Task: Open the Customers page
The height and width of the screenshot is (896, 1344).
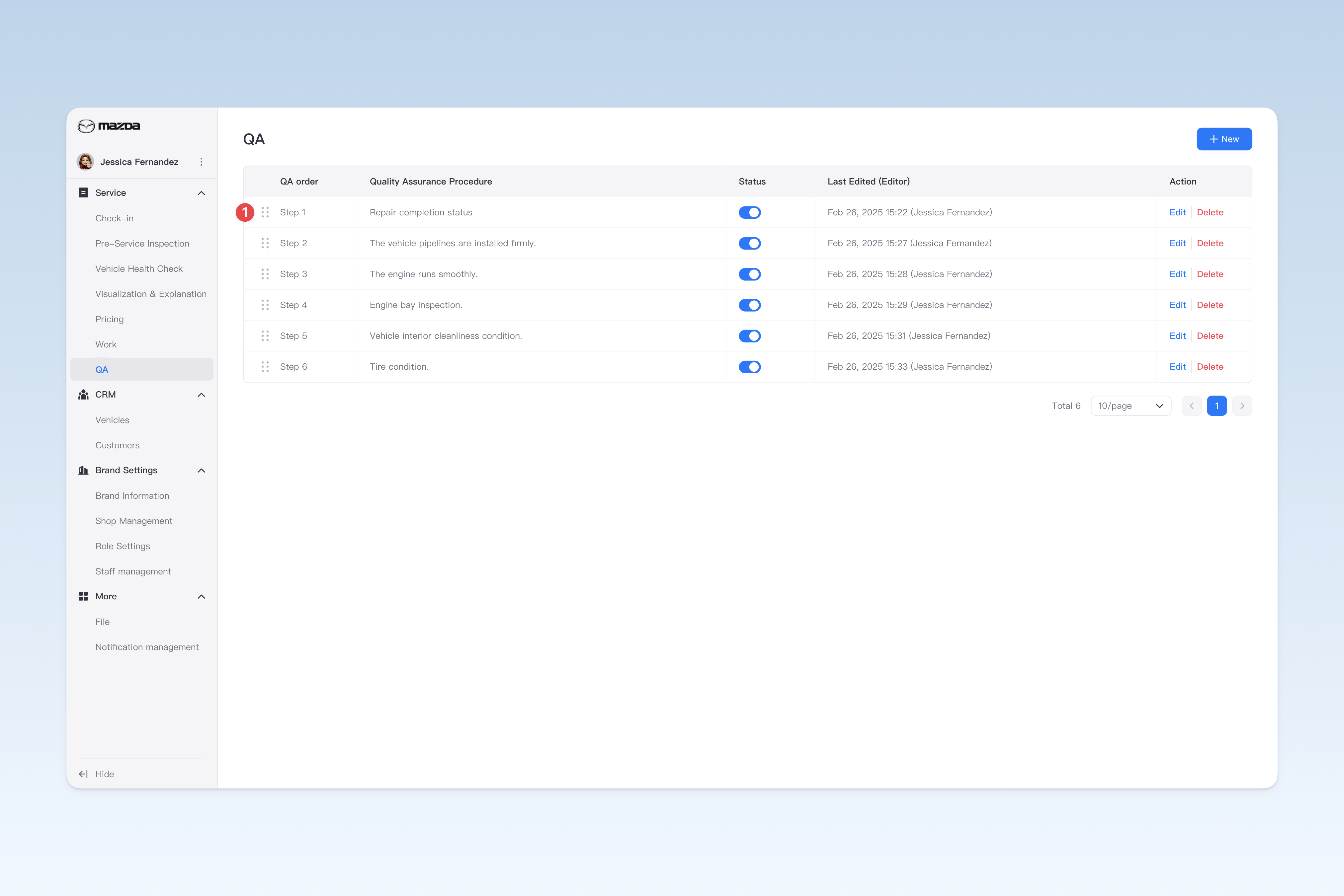Action: point(117,445)
